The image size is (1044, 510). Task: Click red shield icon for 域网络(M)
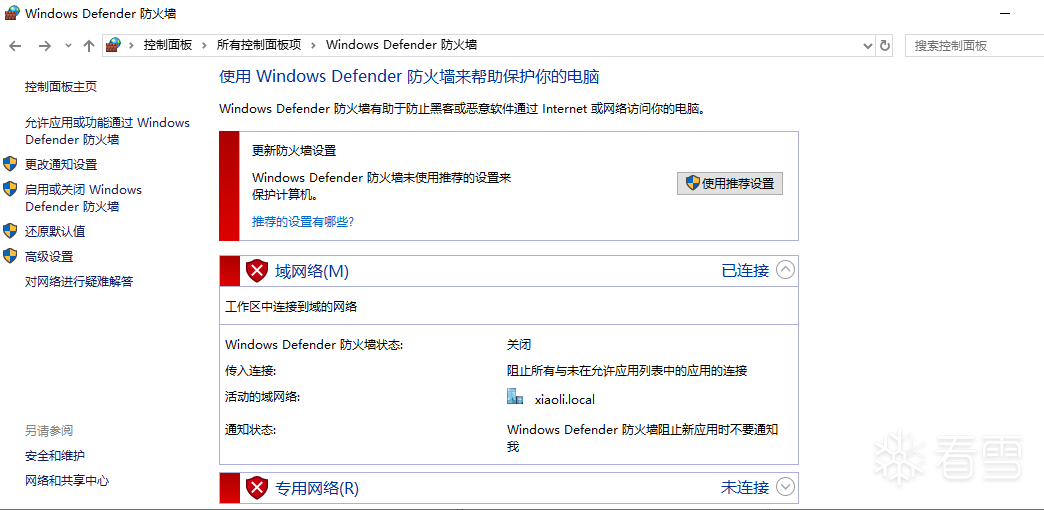pos(256,270)
